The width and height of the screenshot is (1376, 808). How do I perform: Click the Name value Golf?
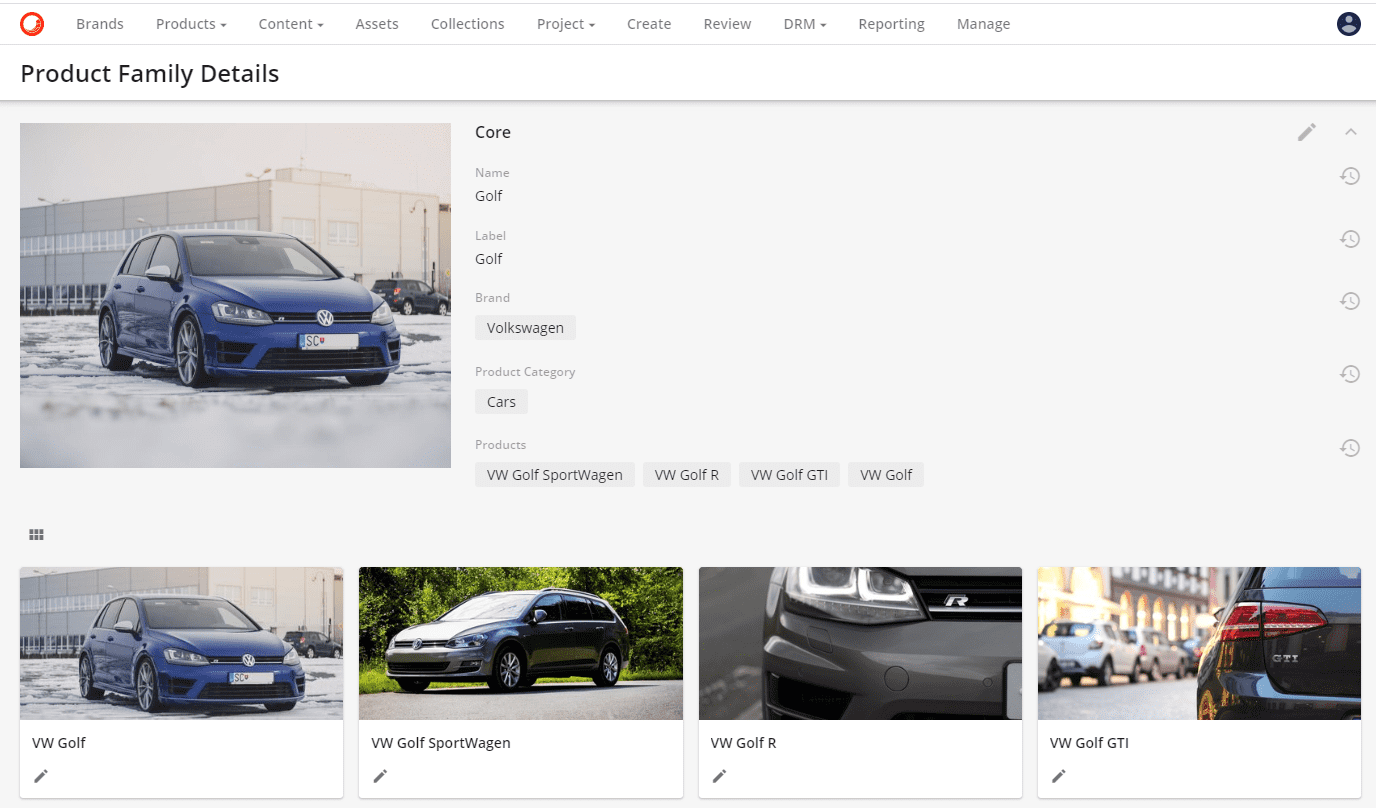488,196
